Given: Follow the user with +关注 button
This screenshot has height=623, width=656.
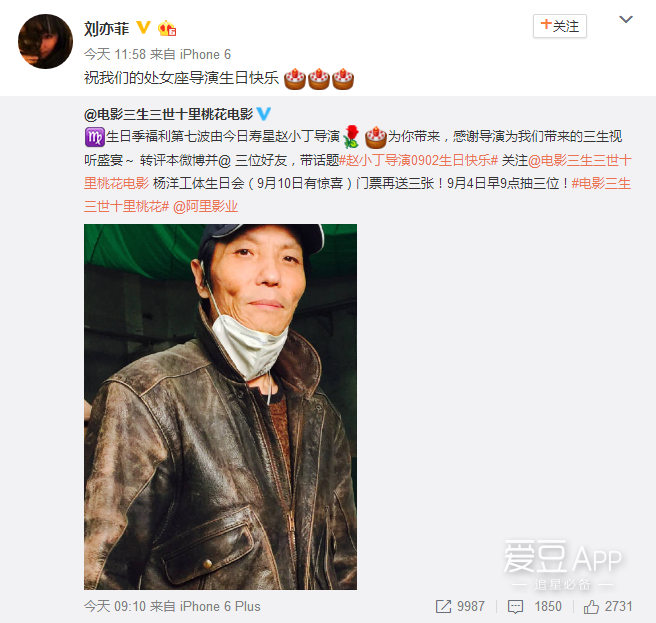Looking at the screenshot, I should coord(560,26).
